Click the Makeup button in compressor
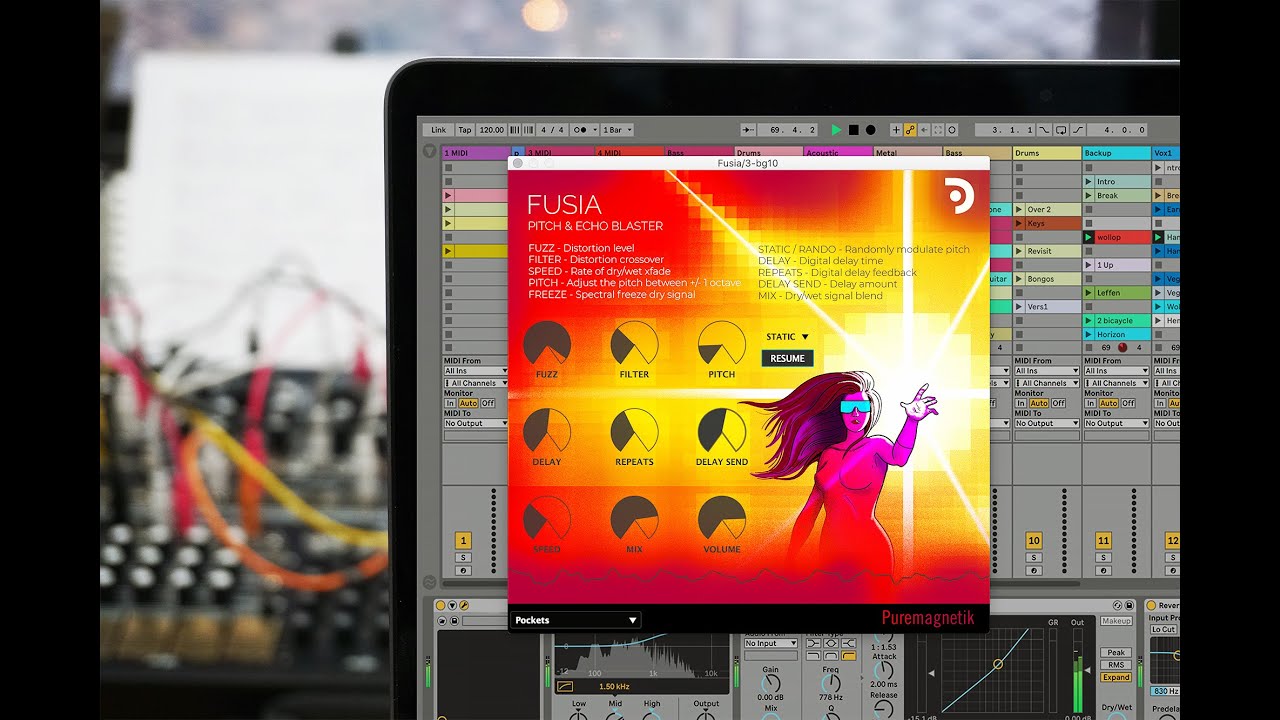Viewport: 1280px width, 720px height. [1116, 621]
